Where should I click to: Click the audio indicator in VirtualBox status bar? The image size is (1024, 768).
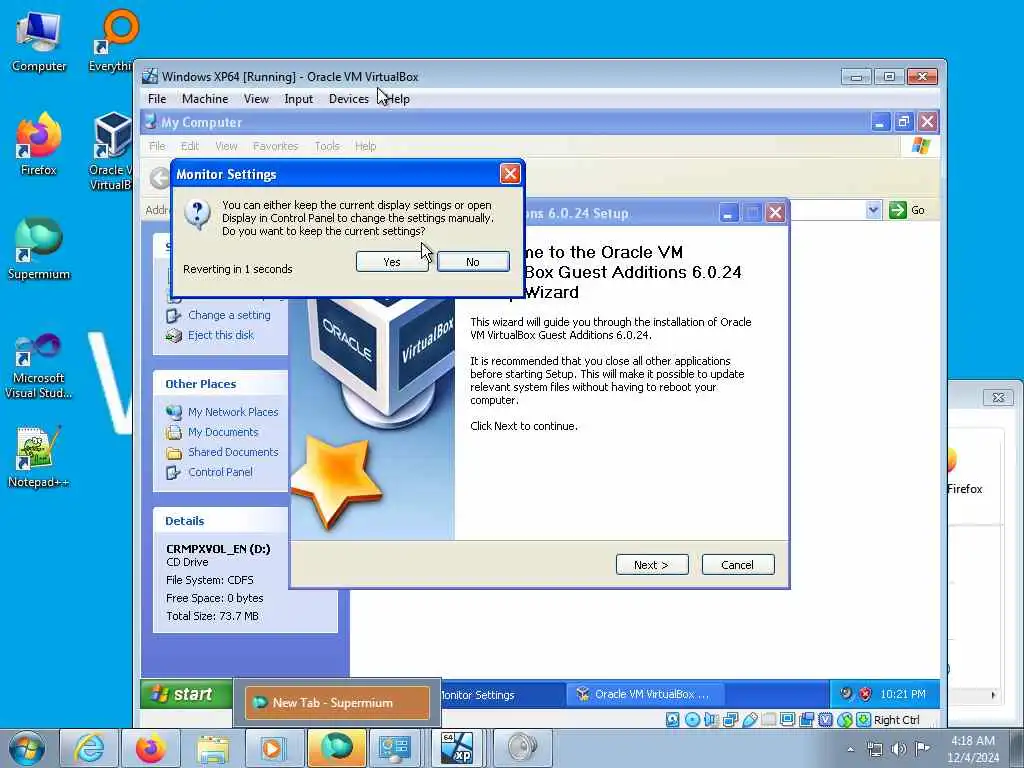711,720
